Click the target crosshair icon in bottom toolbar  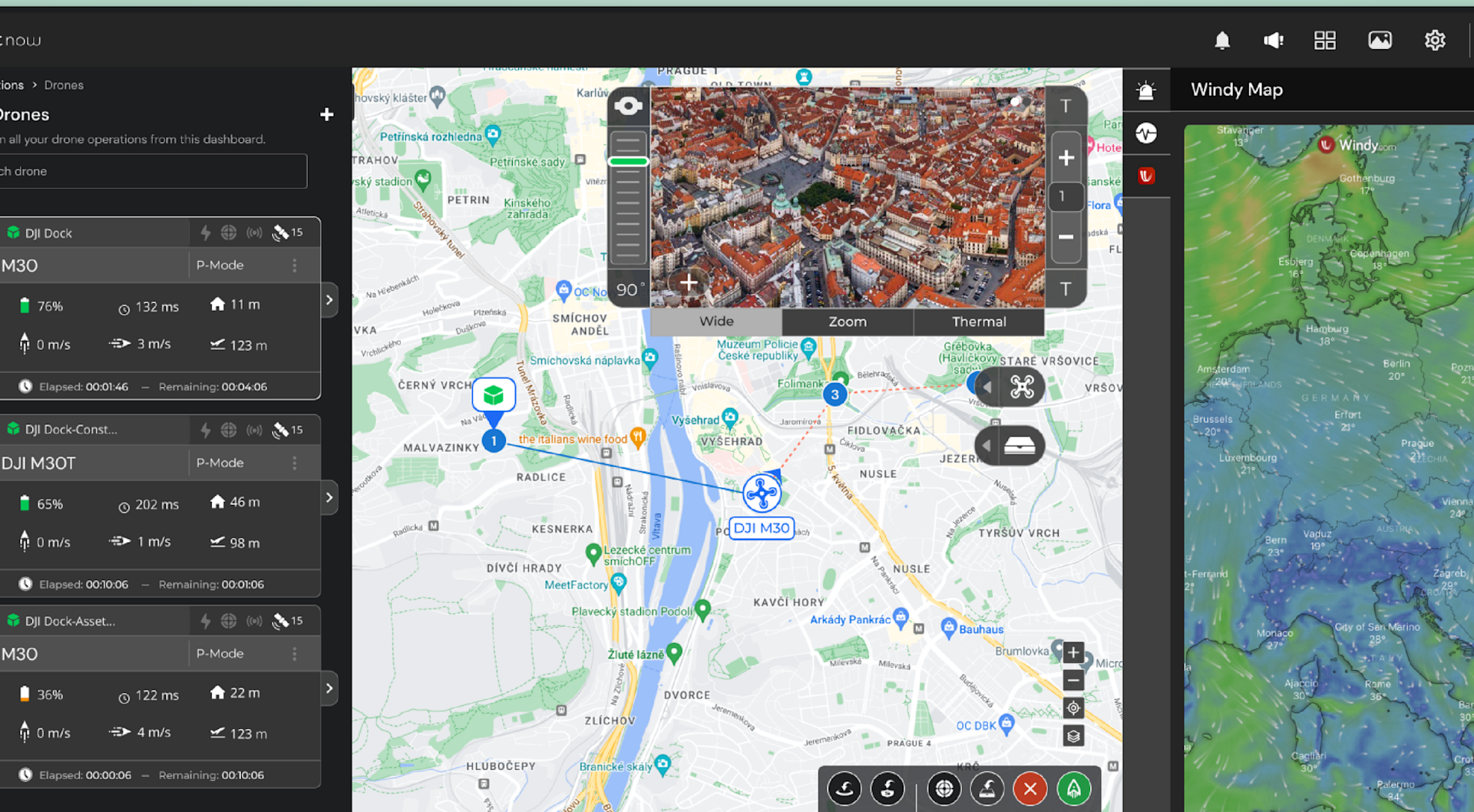coord(944,788)
